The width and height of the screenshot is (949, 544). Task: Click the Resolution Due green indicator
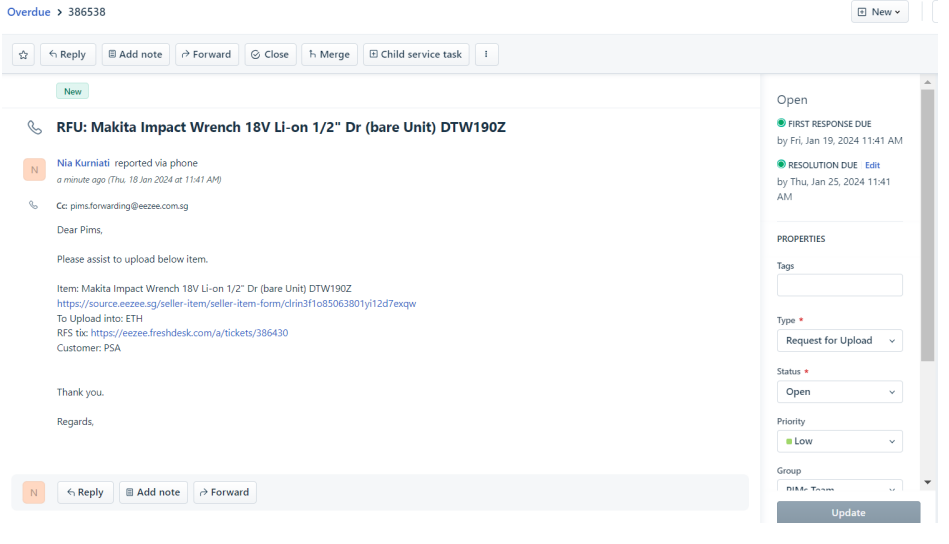[x=781, y=165]
